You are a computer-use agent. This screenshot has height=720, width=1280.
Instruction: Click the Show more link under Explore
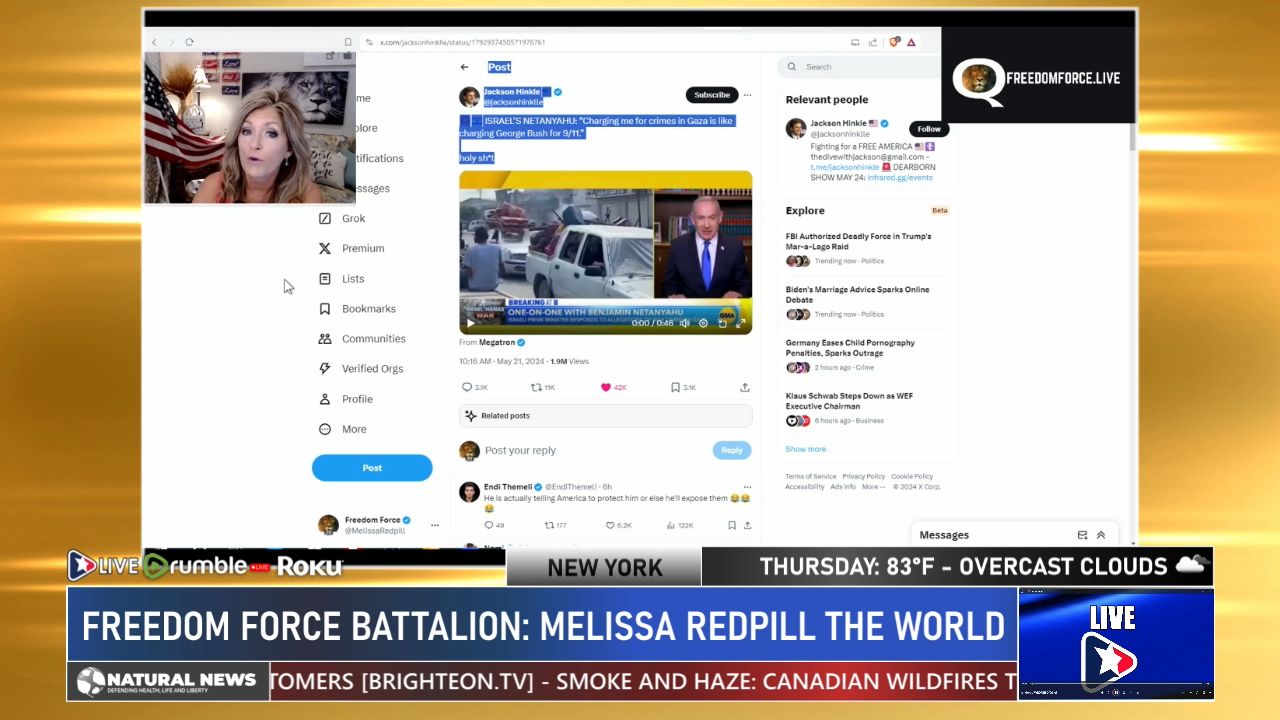pyautogui.click(x=805, y=449)
